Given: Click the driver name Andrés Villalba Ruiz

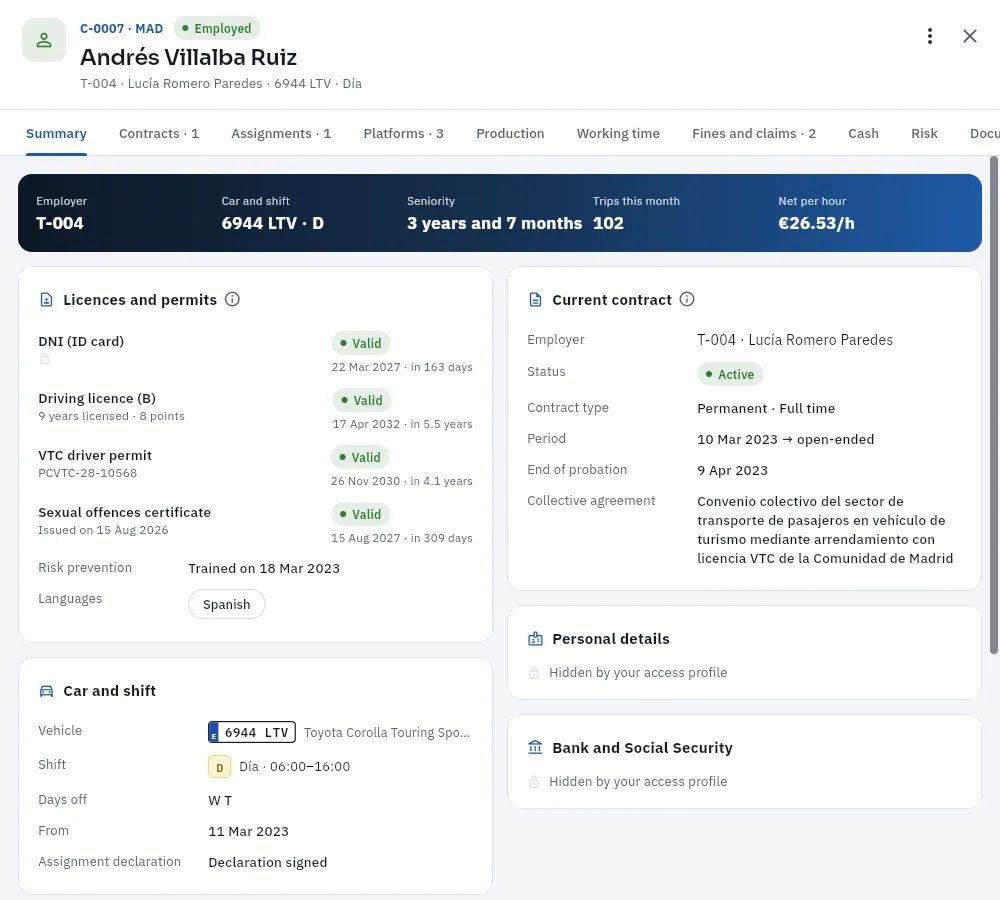Looking at the screenshot, I should [x=188, y=57].
